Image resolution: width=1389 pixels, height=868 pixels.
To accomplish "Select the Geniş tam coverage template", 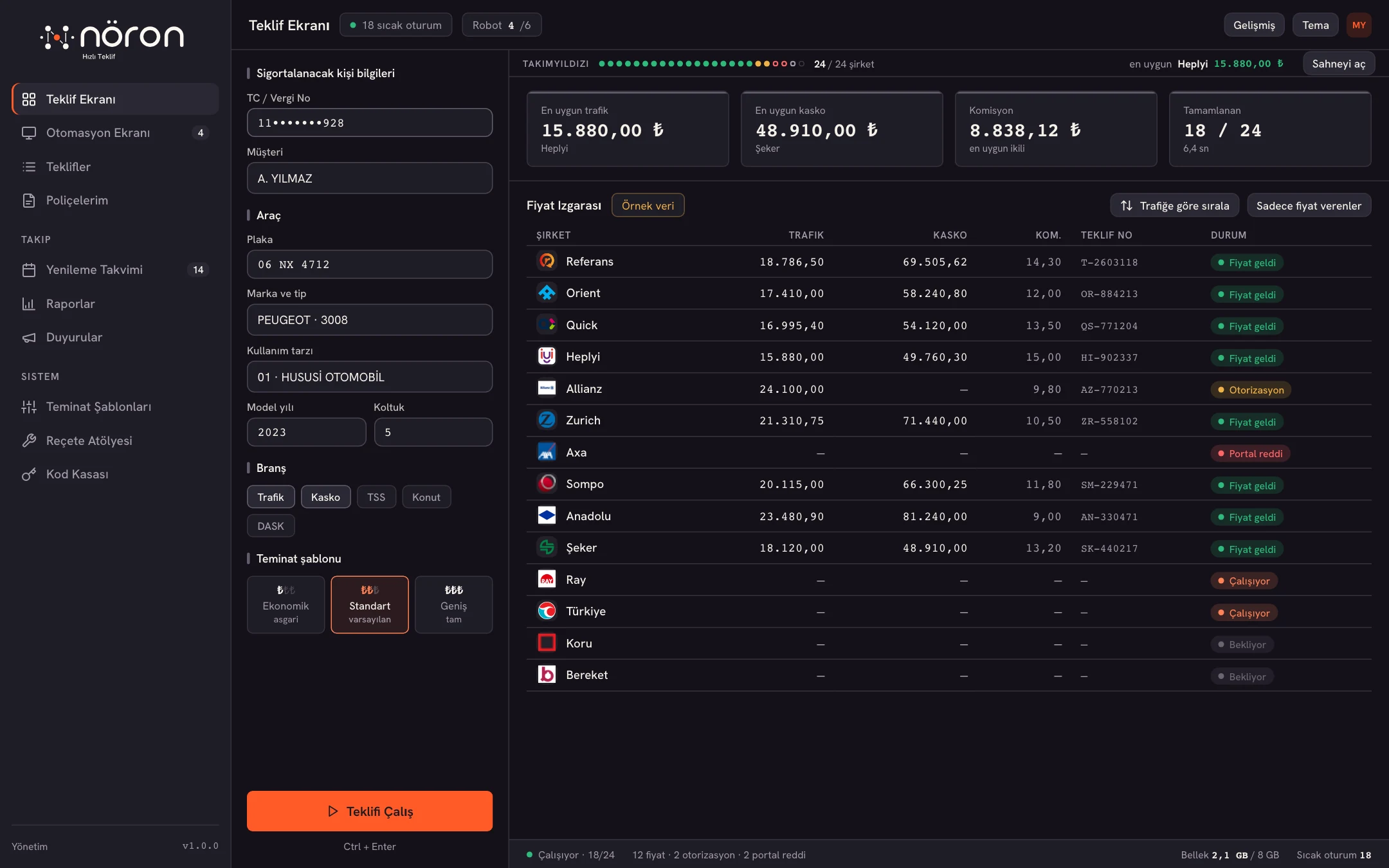I will [x=454, y=604].
